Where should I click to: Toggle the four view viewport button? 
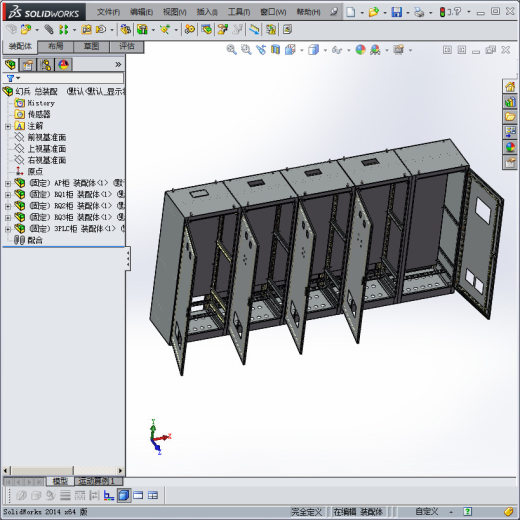153,496
